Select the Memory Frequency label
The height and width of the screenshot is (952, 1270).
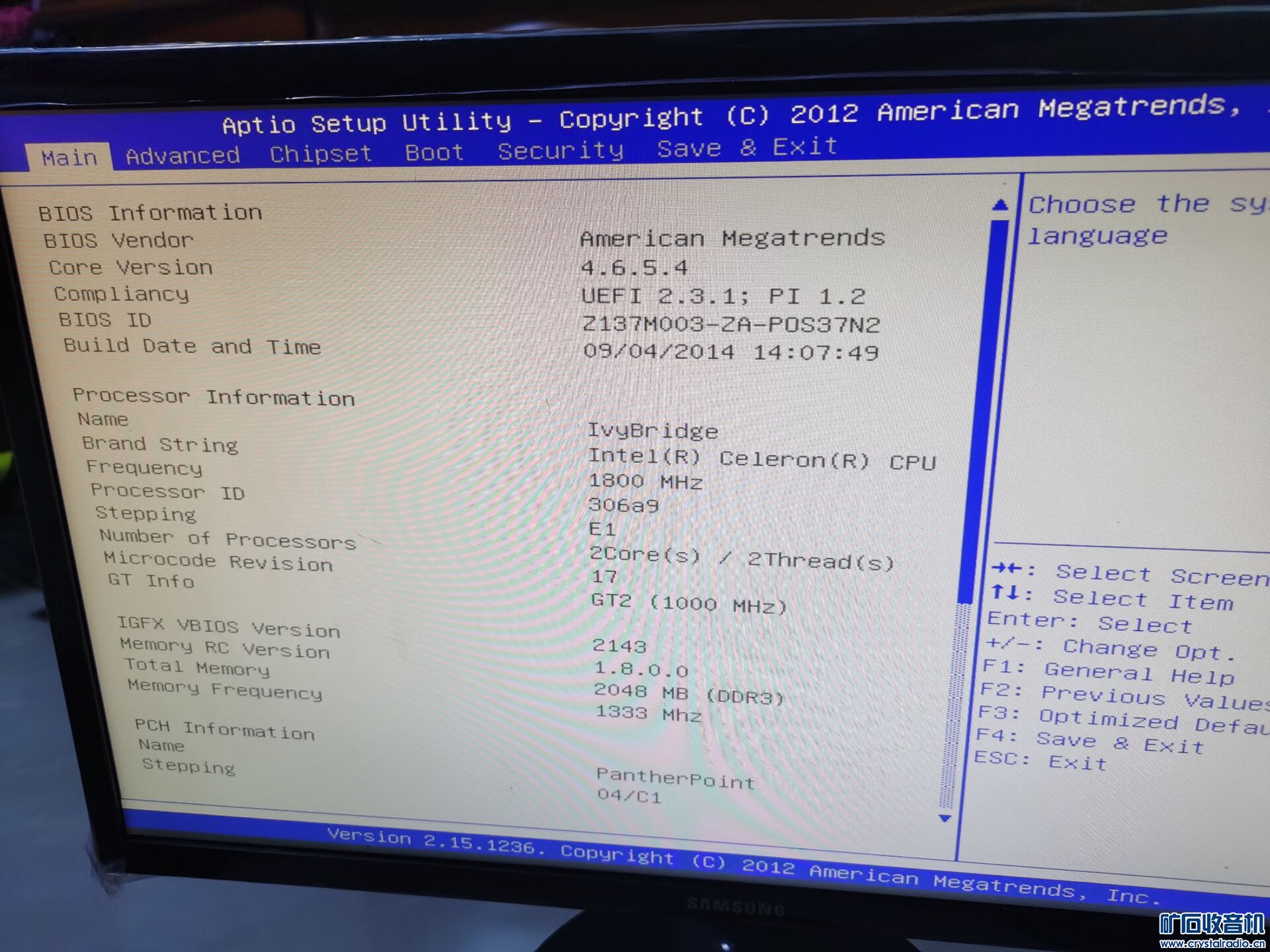pyautogui.click(x=225, y=690)
